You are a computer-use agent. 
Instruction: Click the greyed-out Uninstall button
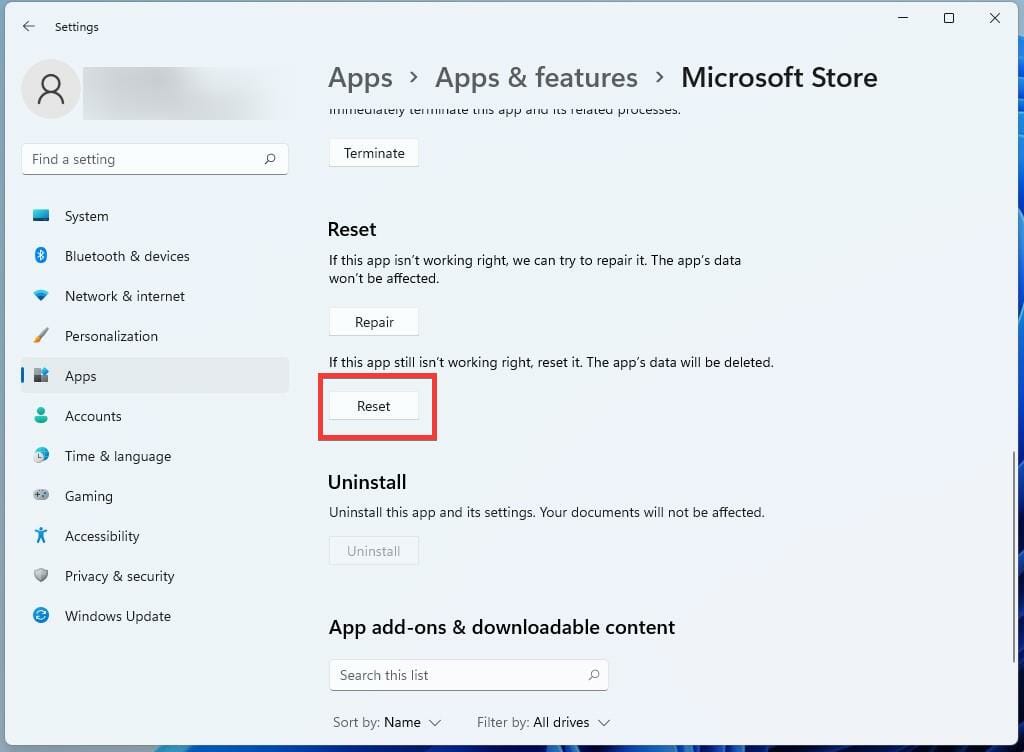click(374, 551)
